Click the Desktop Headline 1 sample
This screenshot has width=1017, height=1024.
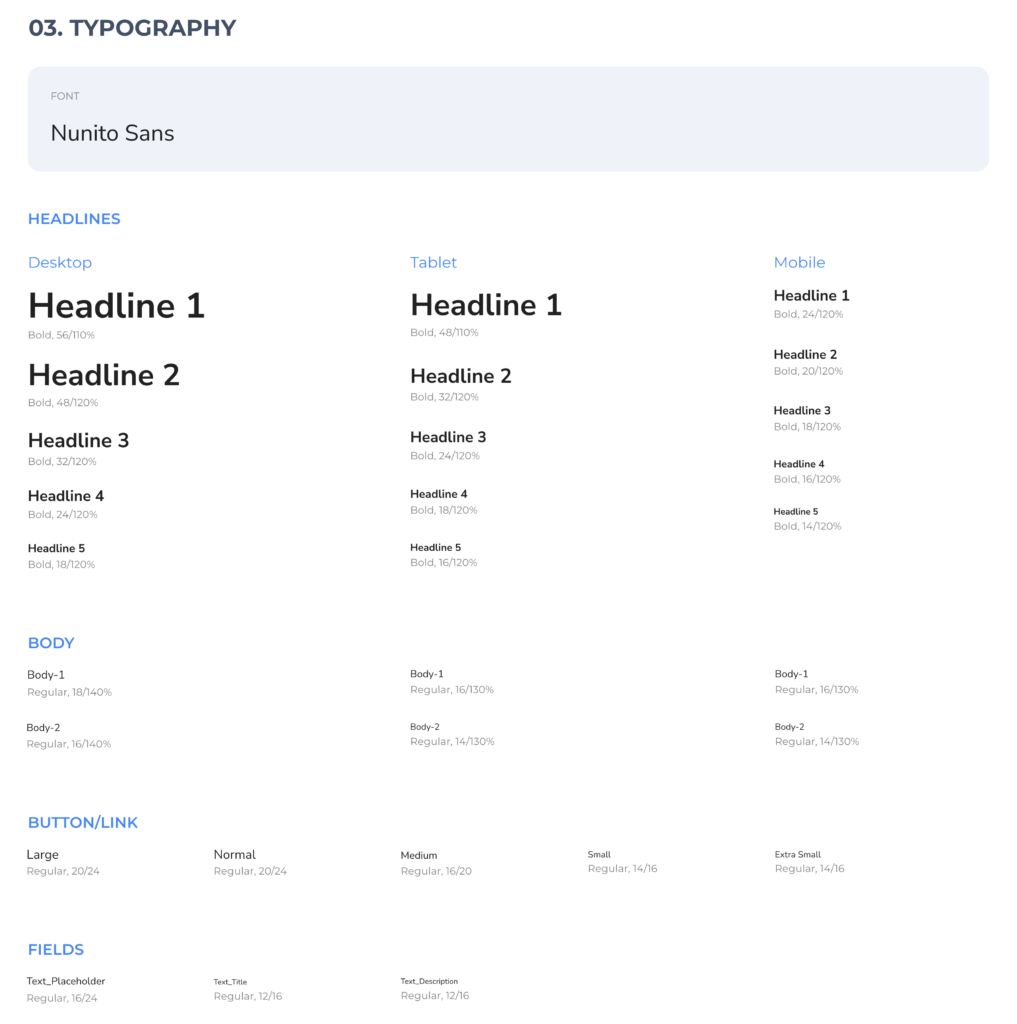tap(116, 305)
